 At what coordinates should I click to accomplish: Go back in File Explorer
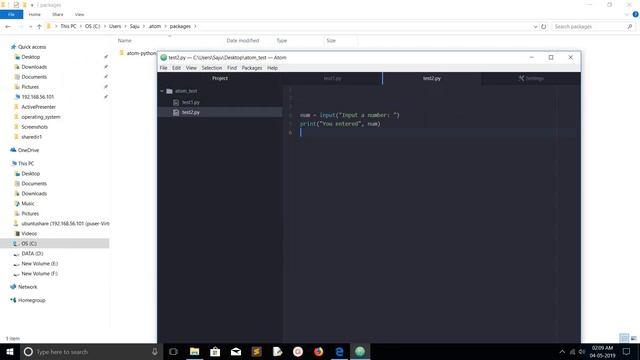(x=8, y=26)
